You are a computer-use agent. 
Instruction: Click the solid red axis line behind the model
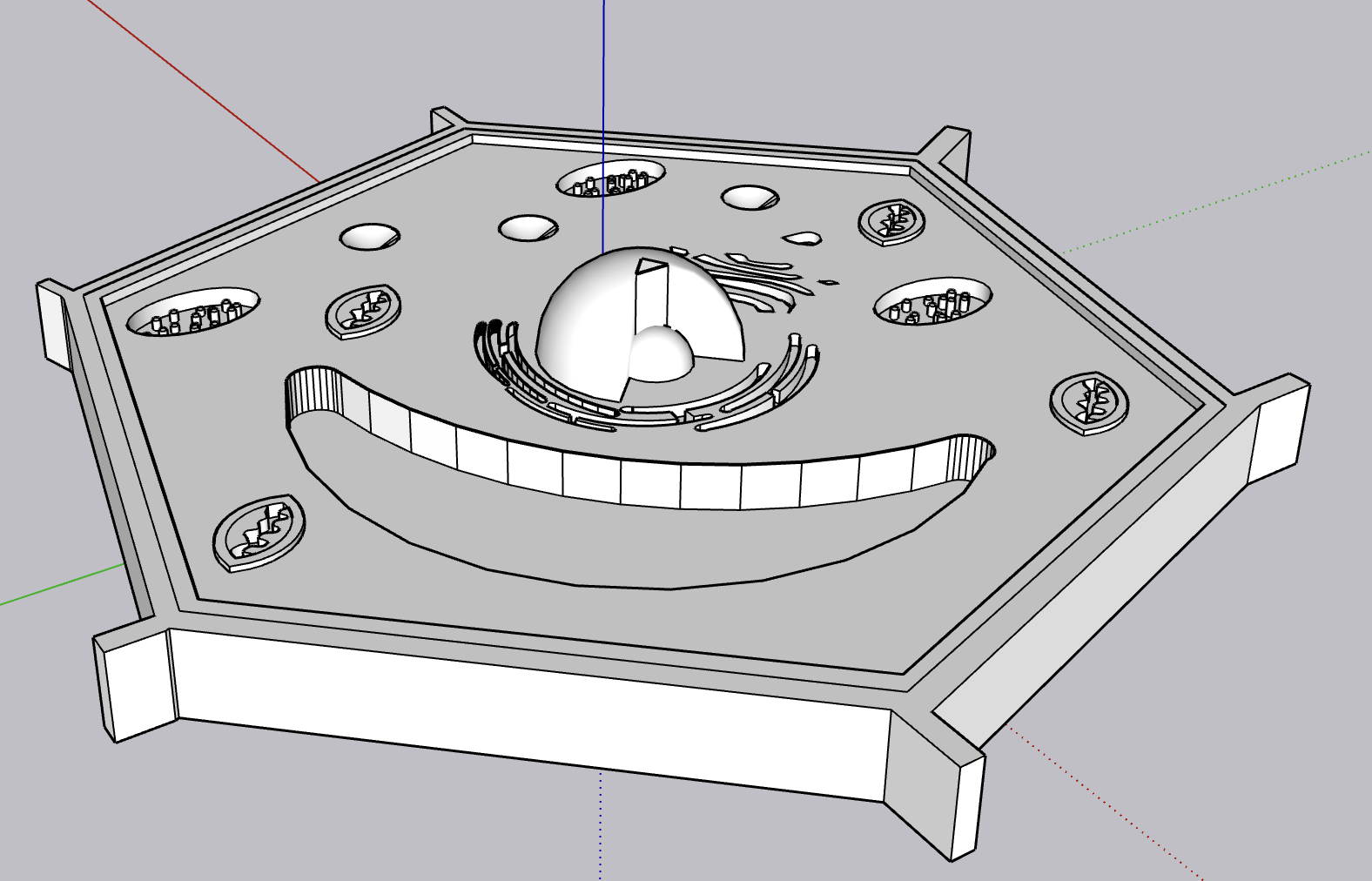[204, 91]
